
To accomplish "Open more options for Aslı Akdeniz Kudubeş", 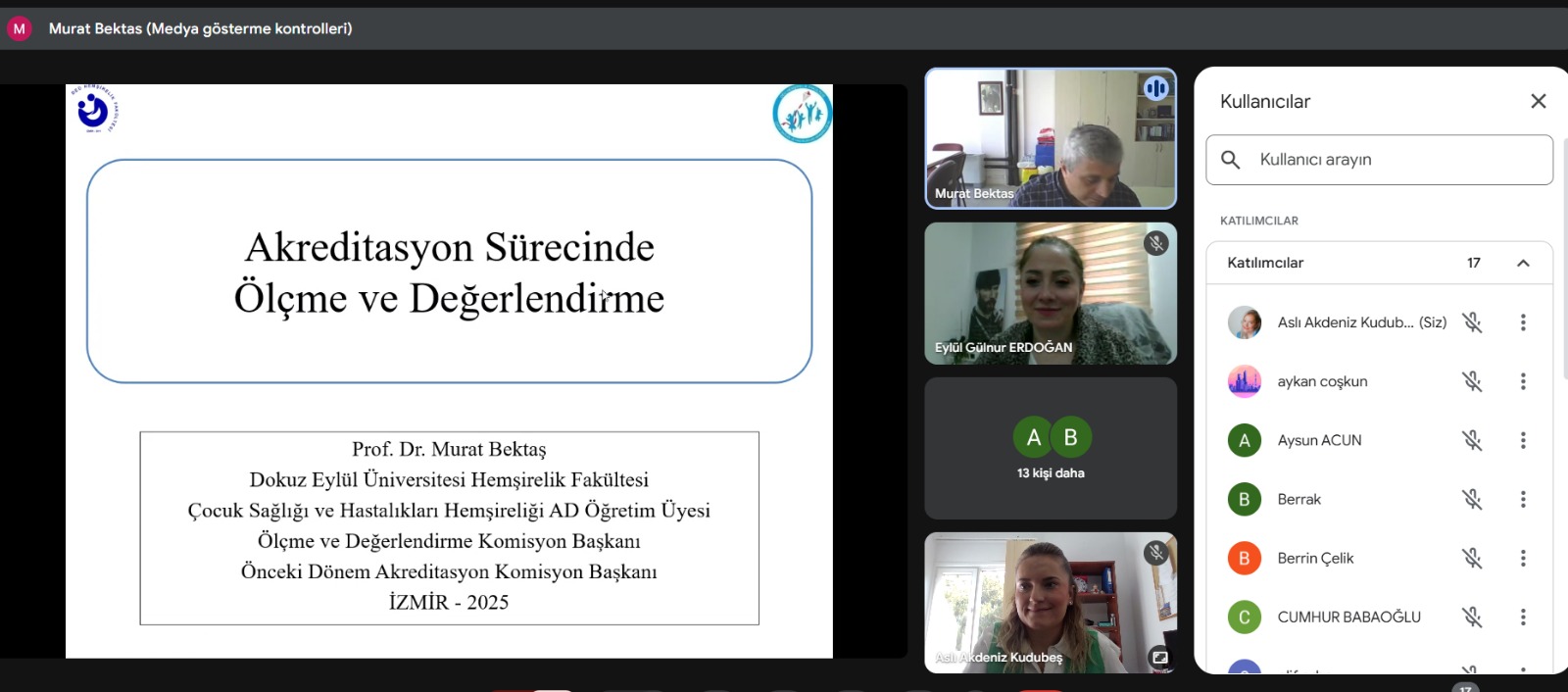I will coord(1523,322).
